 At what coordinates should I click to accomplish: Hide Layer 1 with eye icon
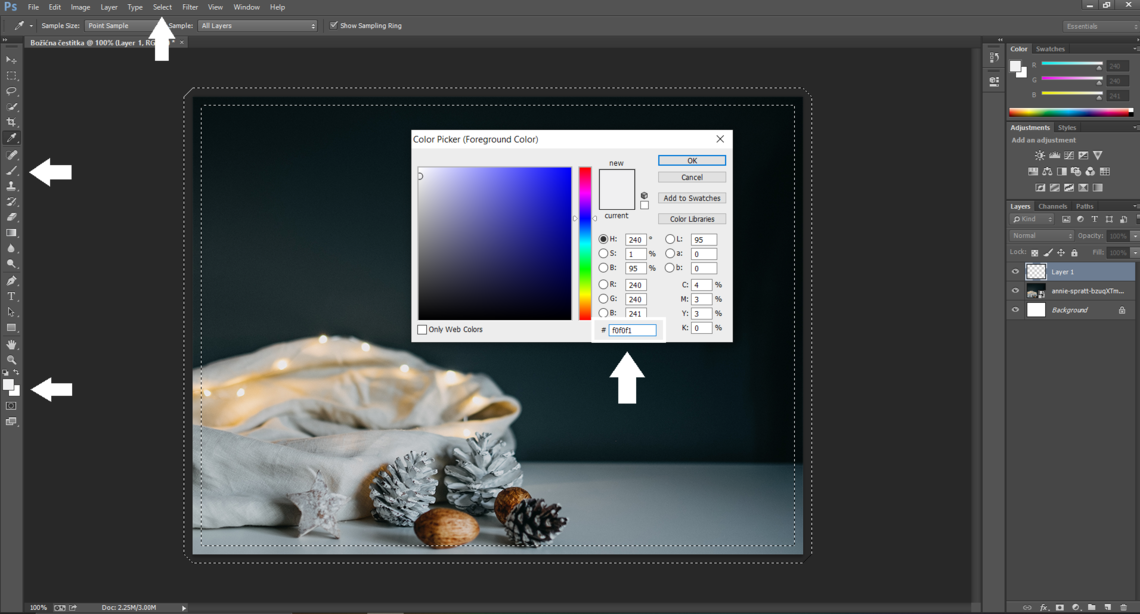pos(1015,272)
